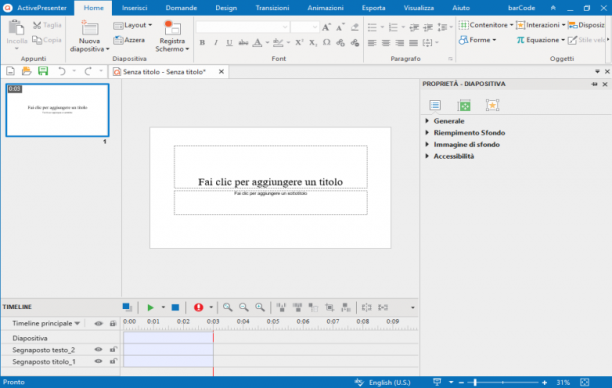Align paragraph text left
The image size is (612, 388).
click(x=372, y=43)
